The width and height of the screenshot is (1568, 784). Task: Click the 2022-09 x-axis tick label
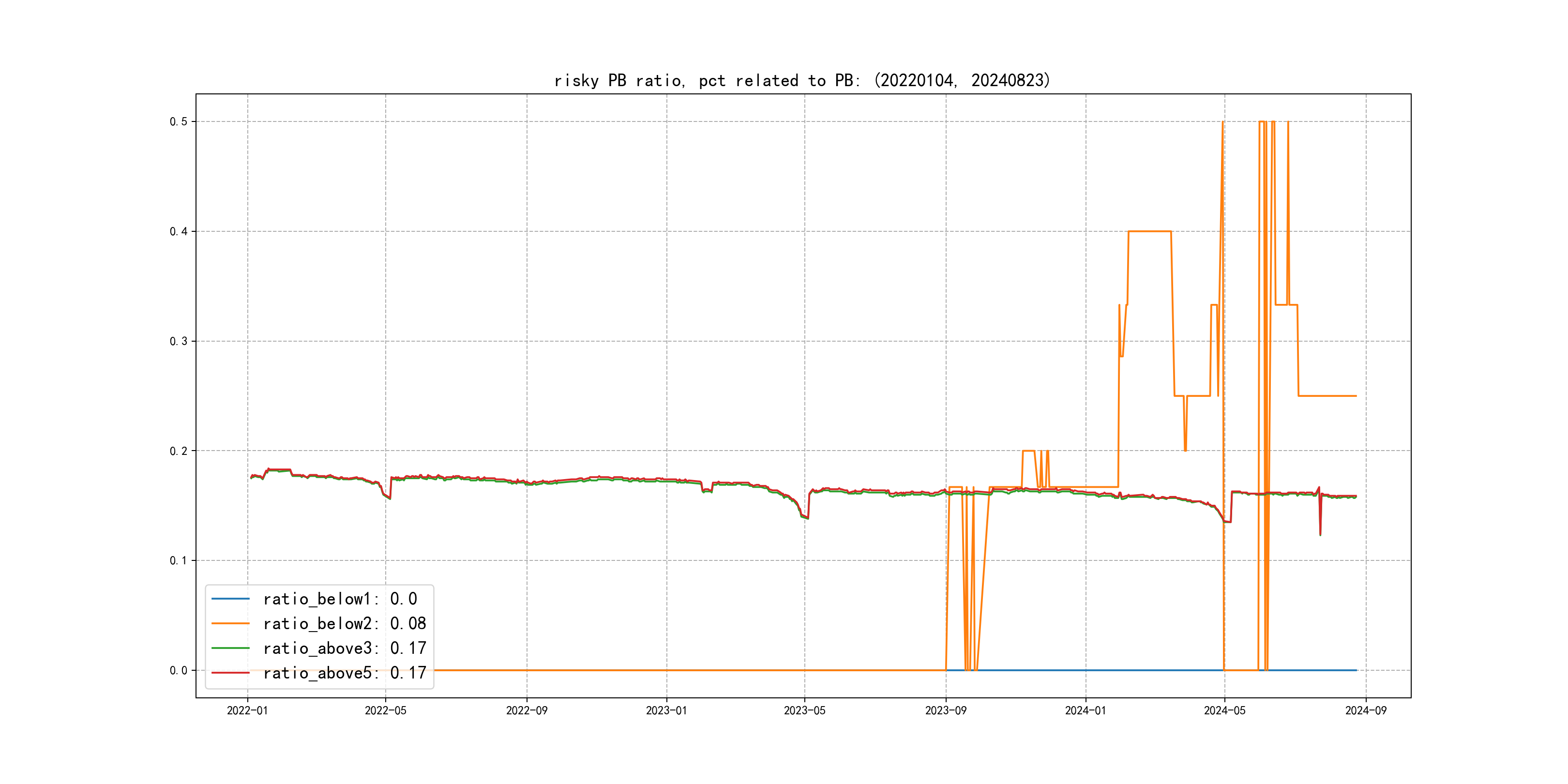[527, 710]
